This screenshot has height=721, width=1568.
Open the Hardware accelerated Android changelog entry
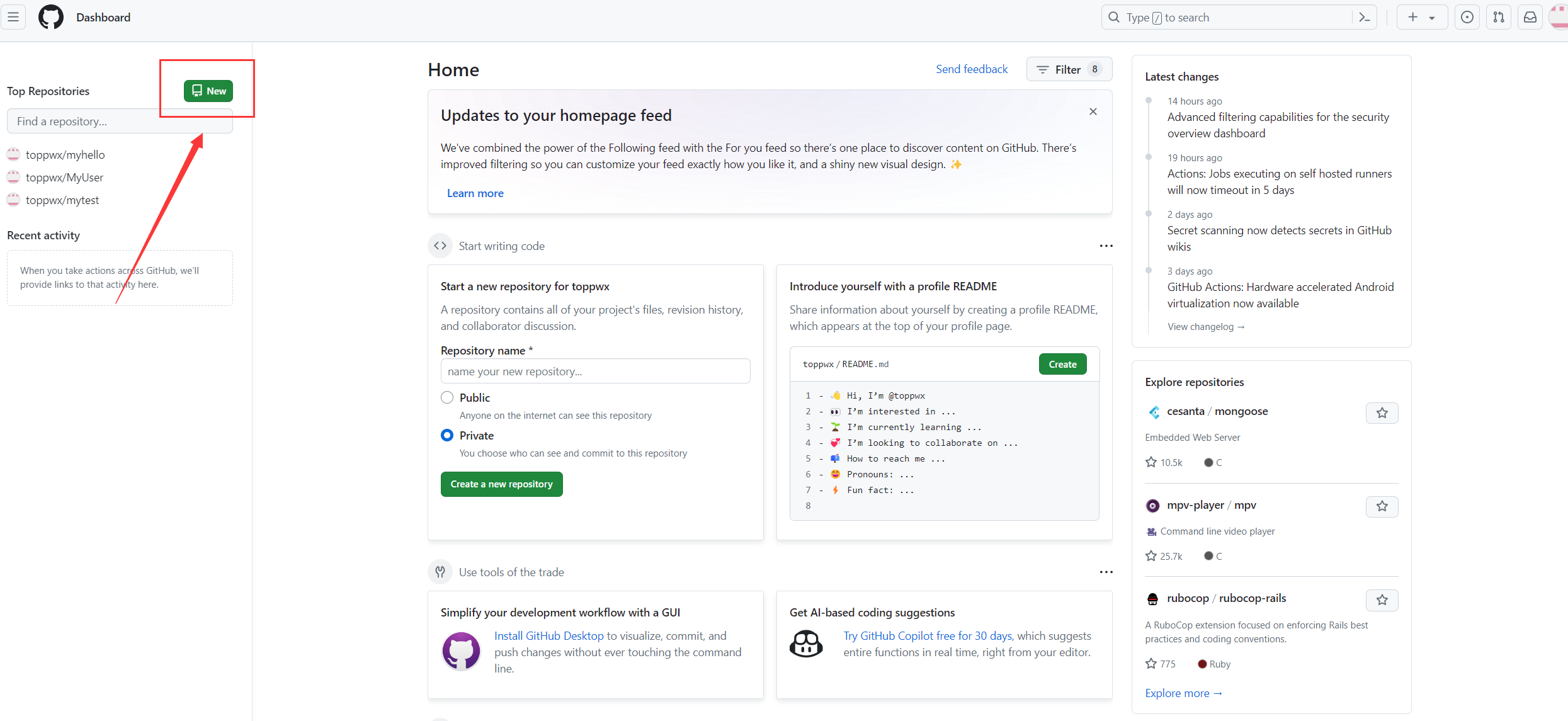click(1281, 295)
